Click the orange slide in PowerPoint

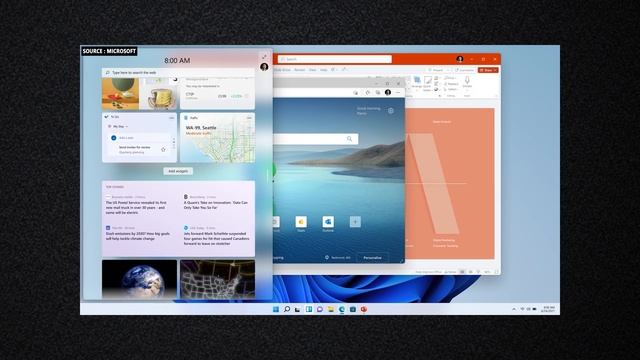coord(450,183)
